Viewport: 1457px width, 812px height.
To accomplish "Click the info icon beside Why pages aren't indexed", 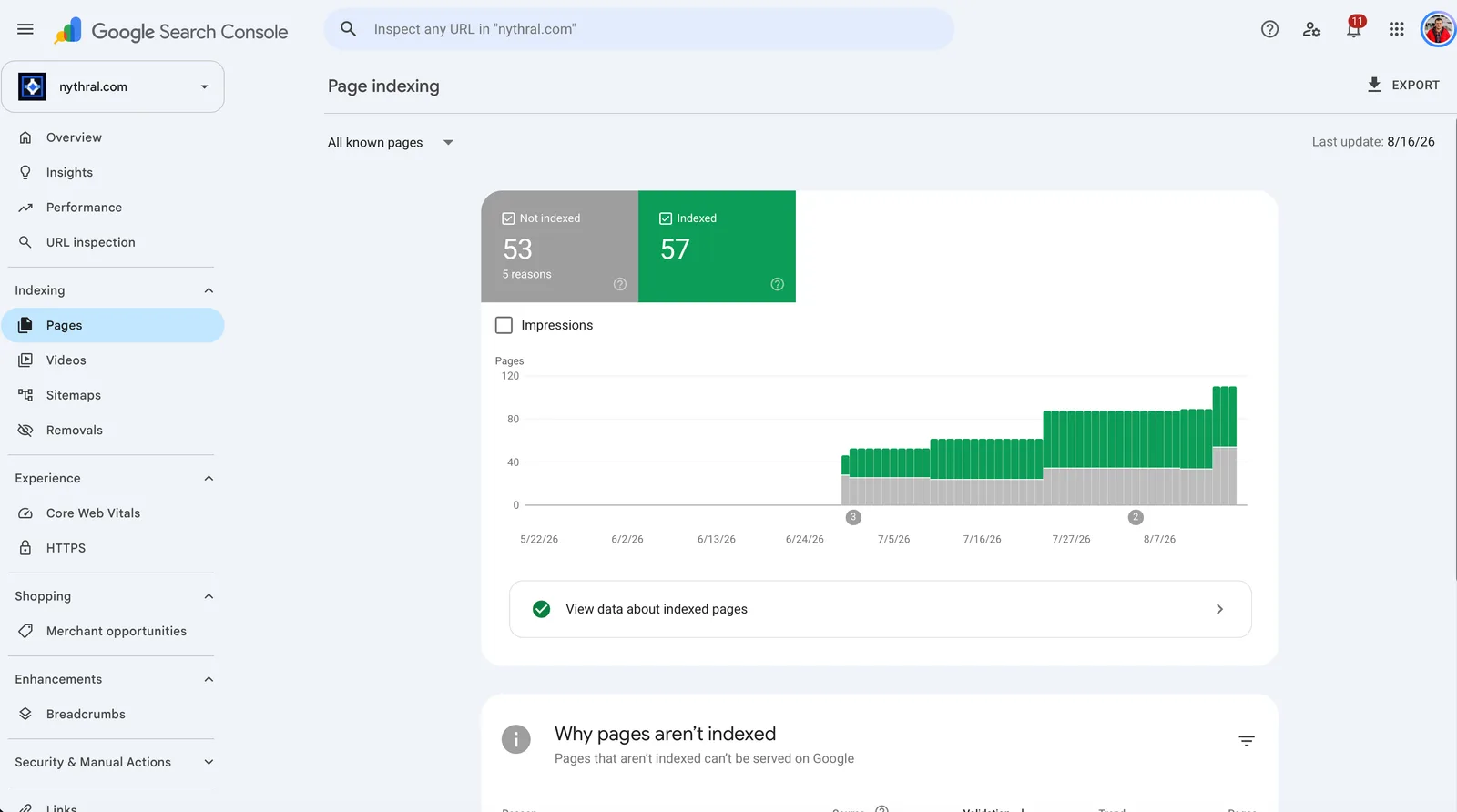I will point(516,739).
